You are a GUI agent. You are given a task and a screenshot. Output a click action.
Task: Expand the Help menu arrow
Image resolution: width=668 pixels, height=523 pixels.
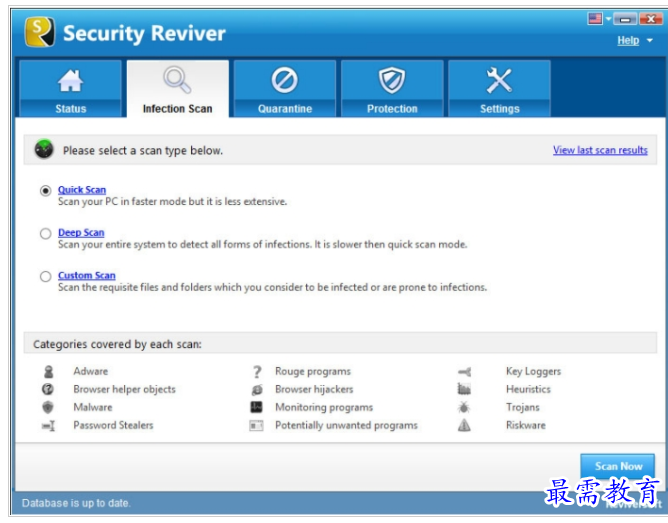pyautogui.click(x=650, y=40)
